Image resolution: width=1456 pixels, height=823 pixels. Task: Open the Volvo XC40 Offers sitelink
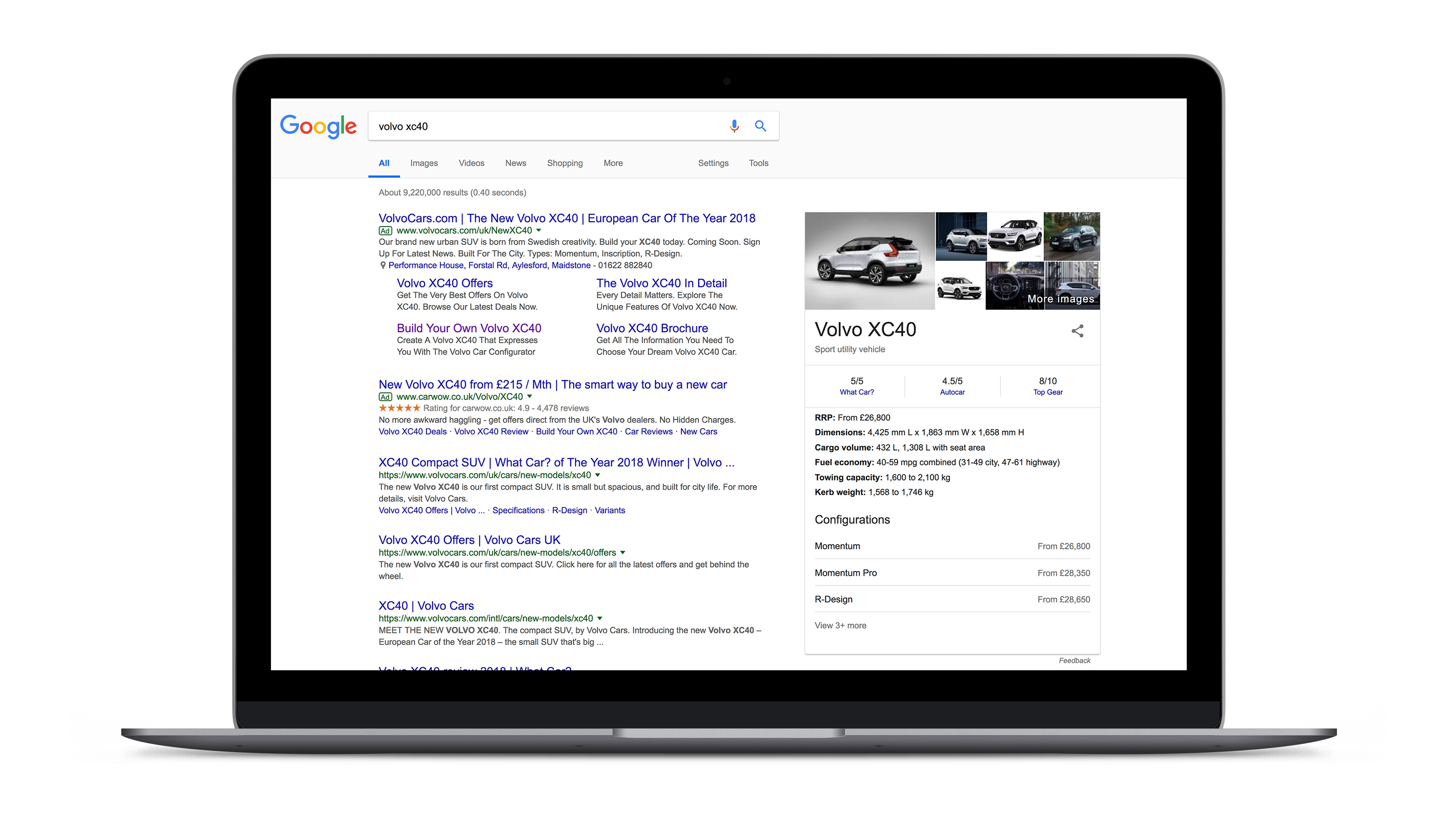click(444, 283)
